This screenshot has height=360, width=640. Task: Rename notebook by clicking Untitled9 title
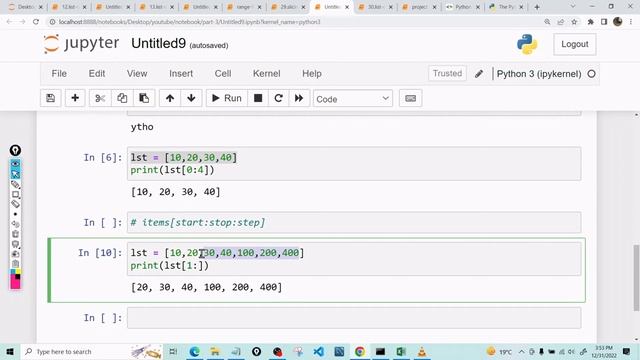[158, 43]
